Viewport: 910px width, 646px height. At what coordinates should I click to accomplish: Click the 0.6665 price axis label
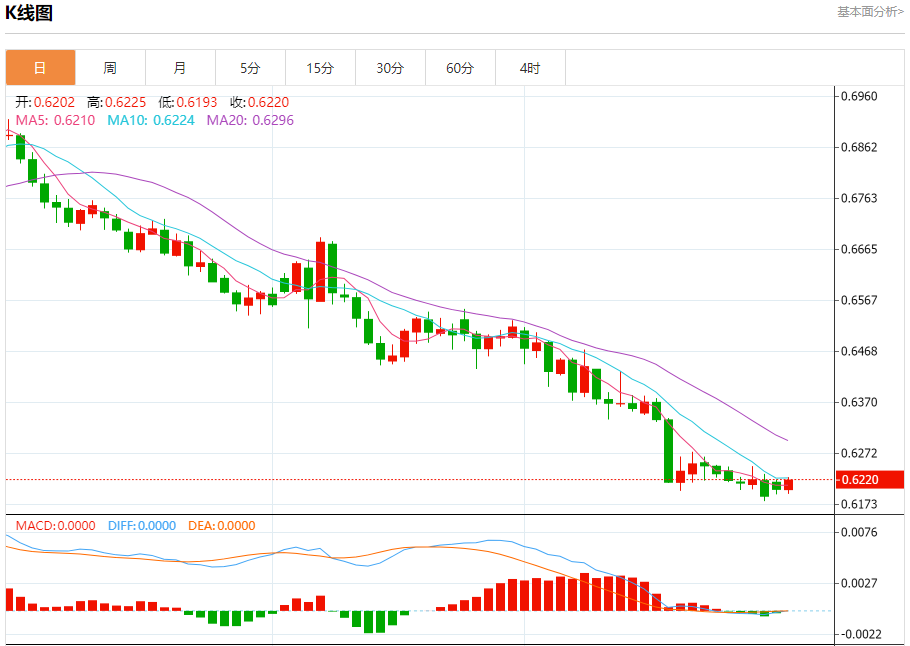(x=860, y=250)
